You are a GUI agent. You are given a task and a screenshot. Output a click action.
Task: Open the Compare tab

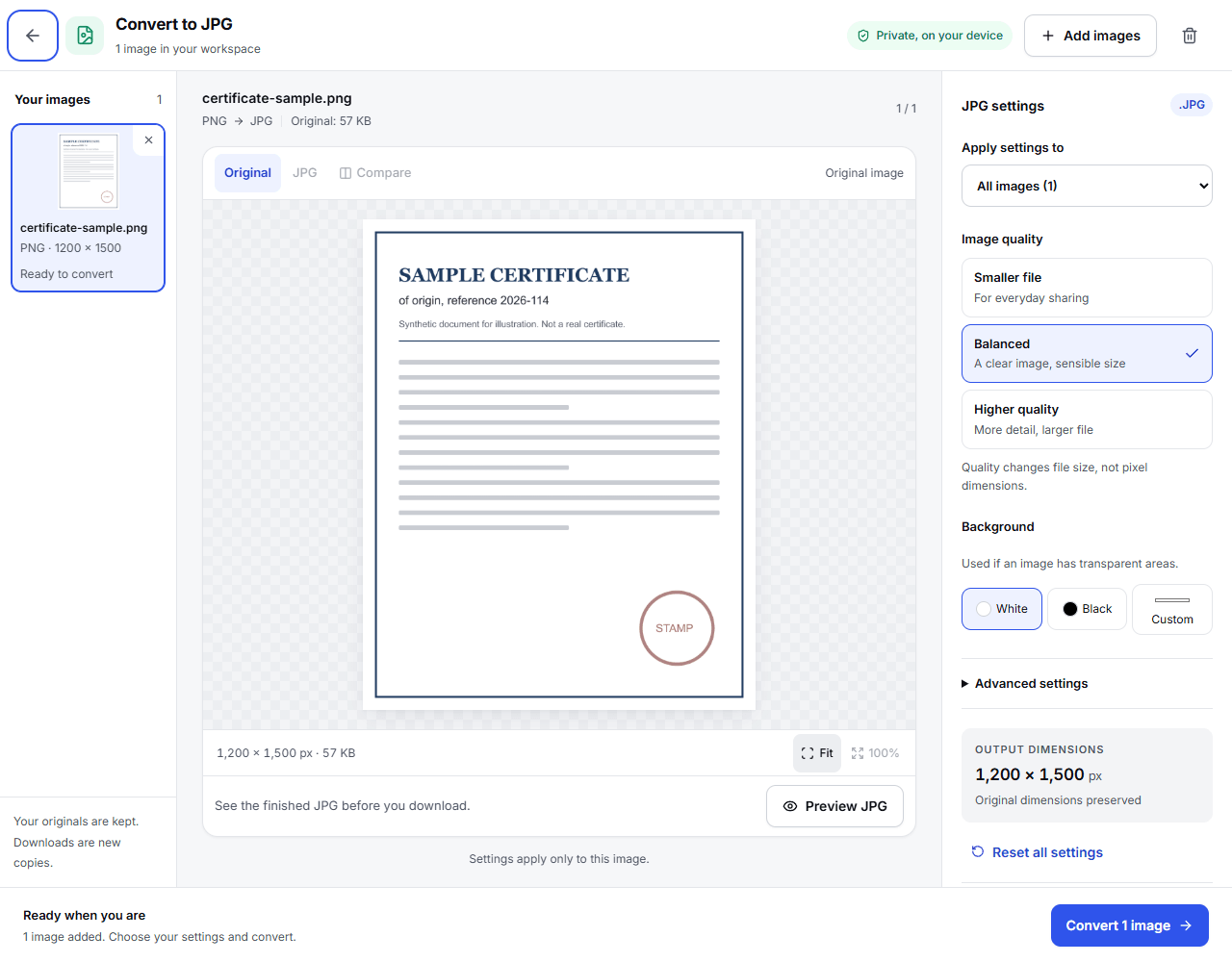pyautogui.click(x=375, y=173)
